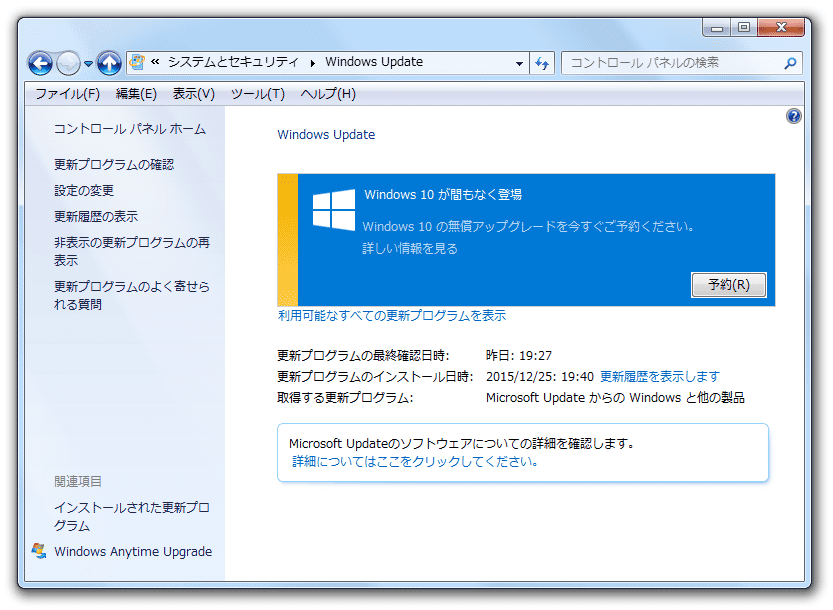Click the 昨日: 19:27 last check value
This screenshot has width=833, height=610.
(519, 355)
